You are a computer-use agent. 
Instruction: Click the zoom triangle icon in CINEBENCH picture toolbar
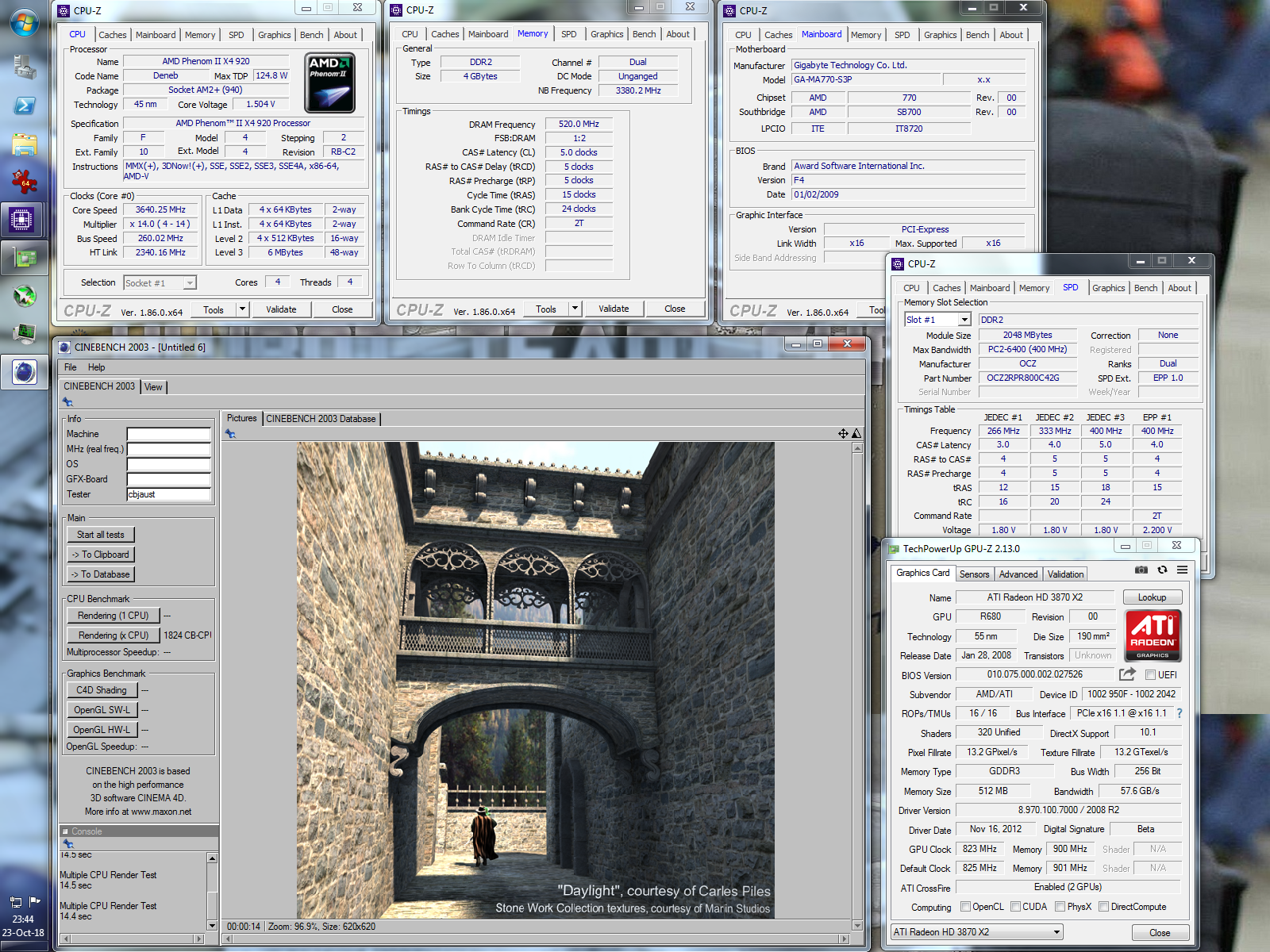856,433
